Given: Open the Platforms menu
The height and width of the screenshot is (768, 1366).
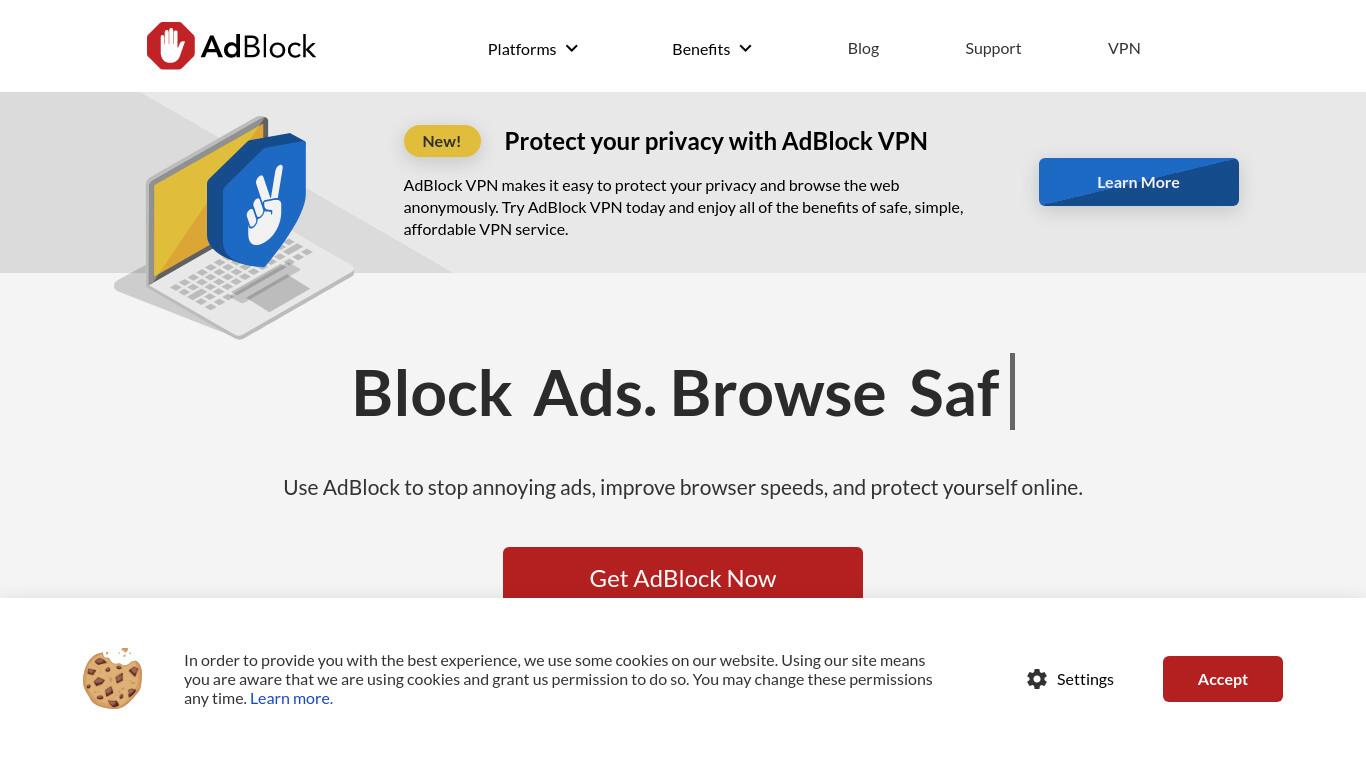Looking at the screenshot, I should click(x=522, y=49).
